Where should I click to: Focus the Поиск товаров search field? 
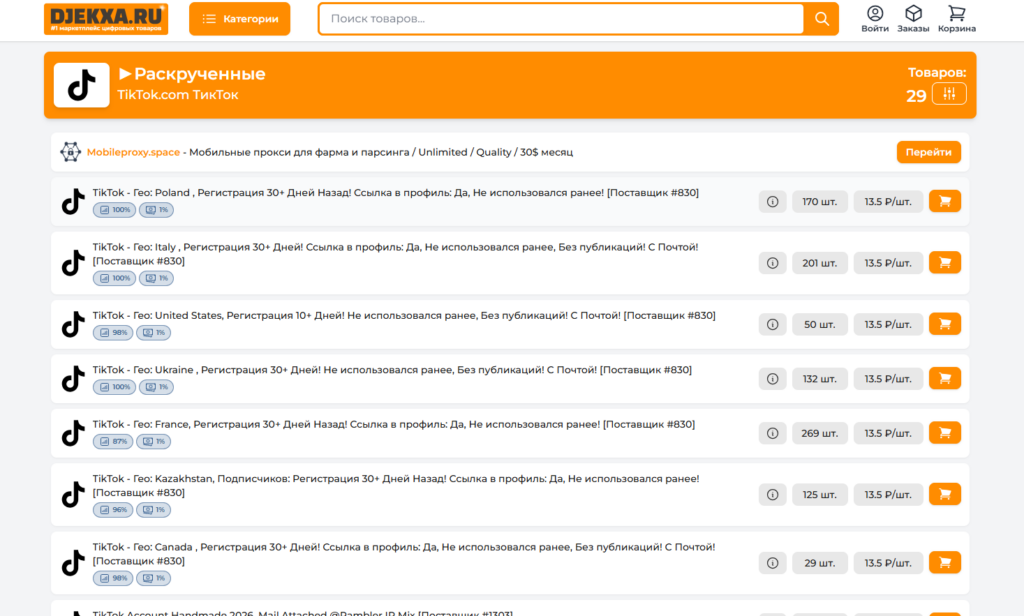pos(561,19)
